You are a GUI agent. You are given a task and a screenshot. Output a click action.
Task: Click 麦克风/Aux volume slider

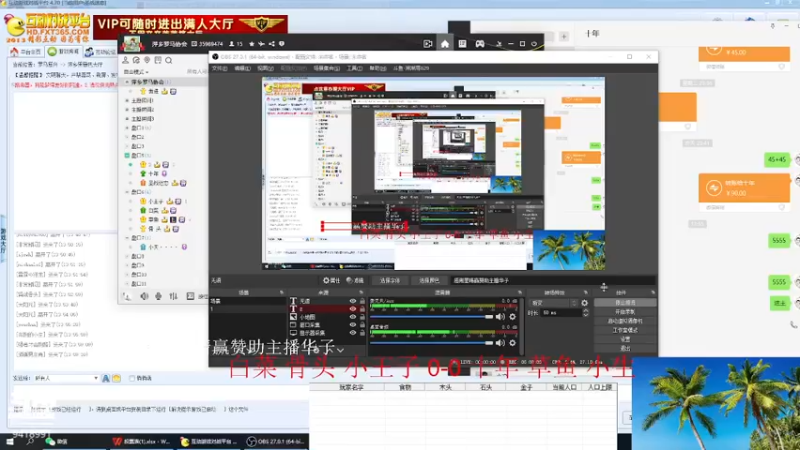pos(432,317)
